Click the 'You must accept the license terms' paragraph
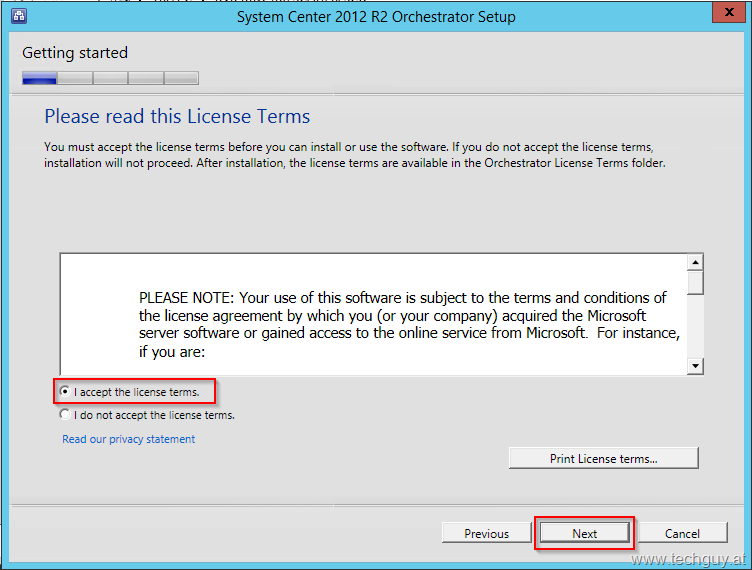The image size is (752, 570). point(355,155)
